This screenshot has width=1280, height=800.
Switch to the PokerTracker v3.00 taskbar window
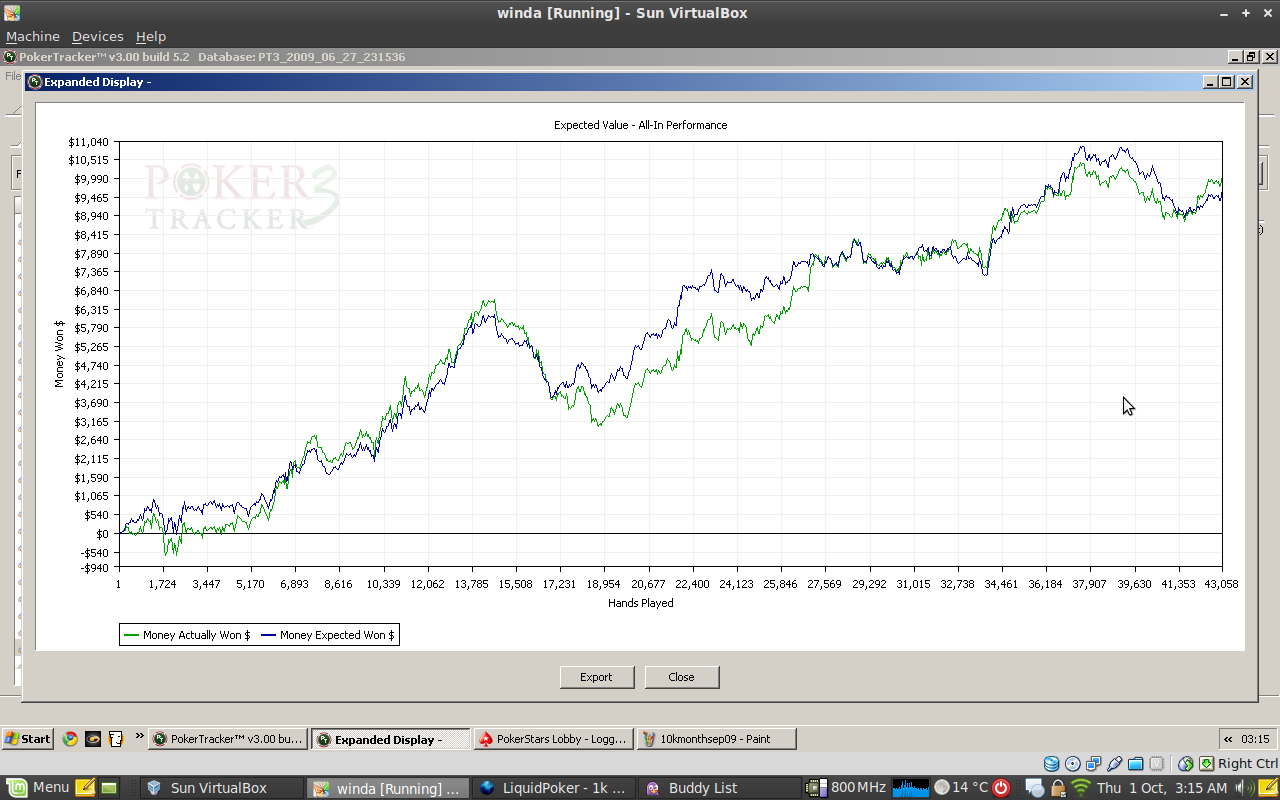coord(228,739)
